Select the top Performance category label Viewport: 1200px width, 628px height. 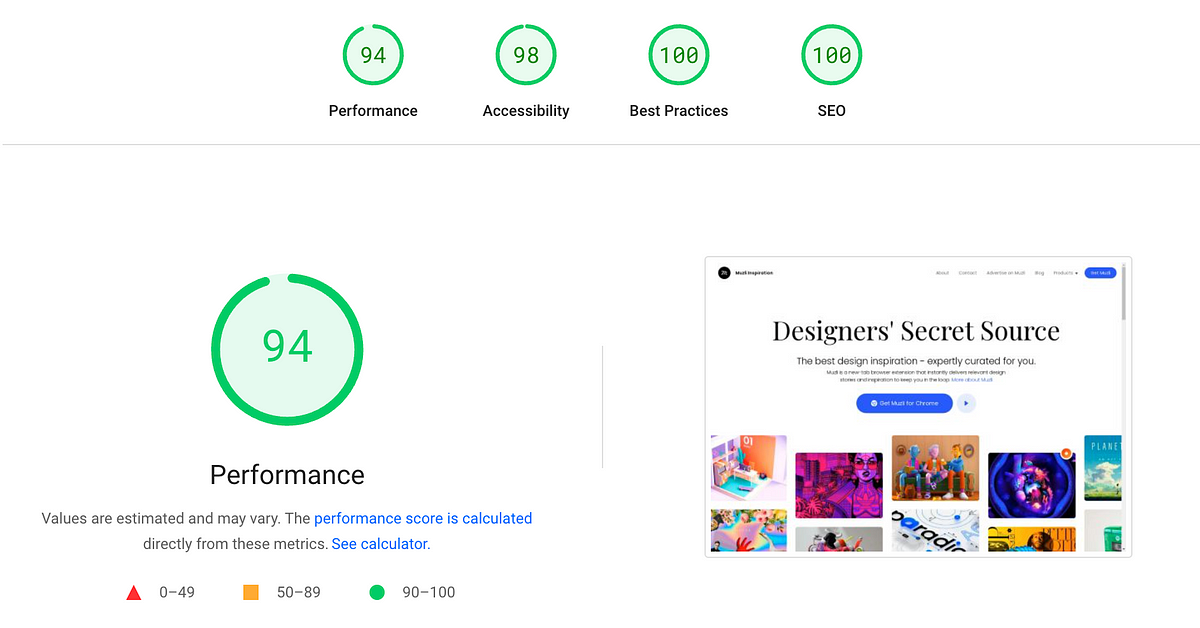[373, 111]
